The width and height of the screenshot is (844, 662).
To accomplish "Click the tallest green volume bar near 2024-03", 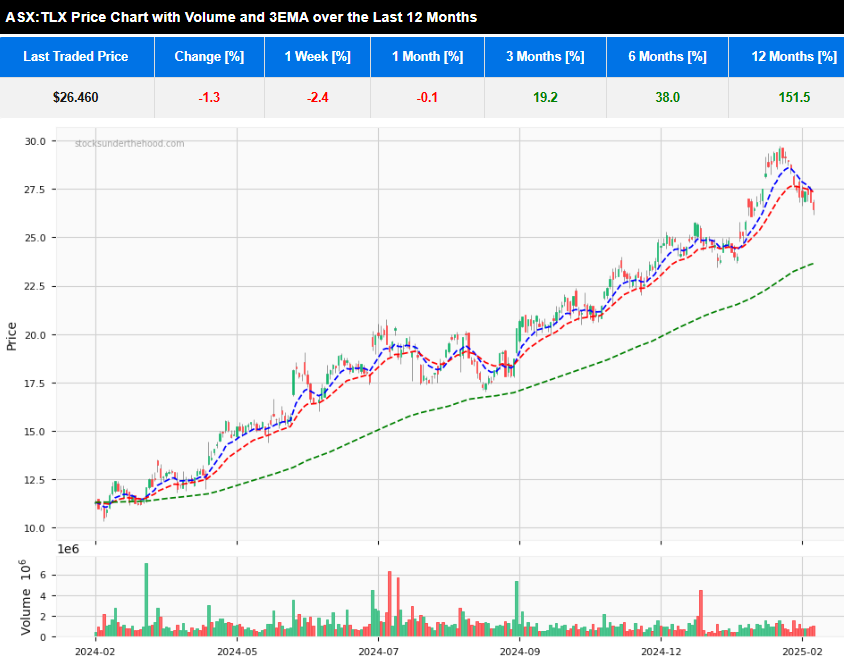I will tap(146, 600).
